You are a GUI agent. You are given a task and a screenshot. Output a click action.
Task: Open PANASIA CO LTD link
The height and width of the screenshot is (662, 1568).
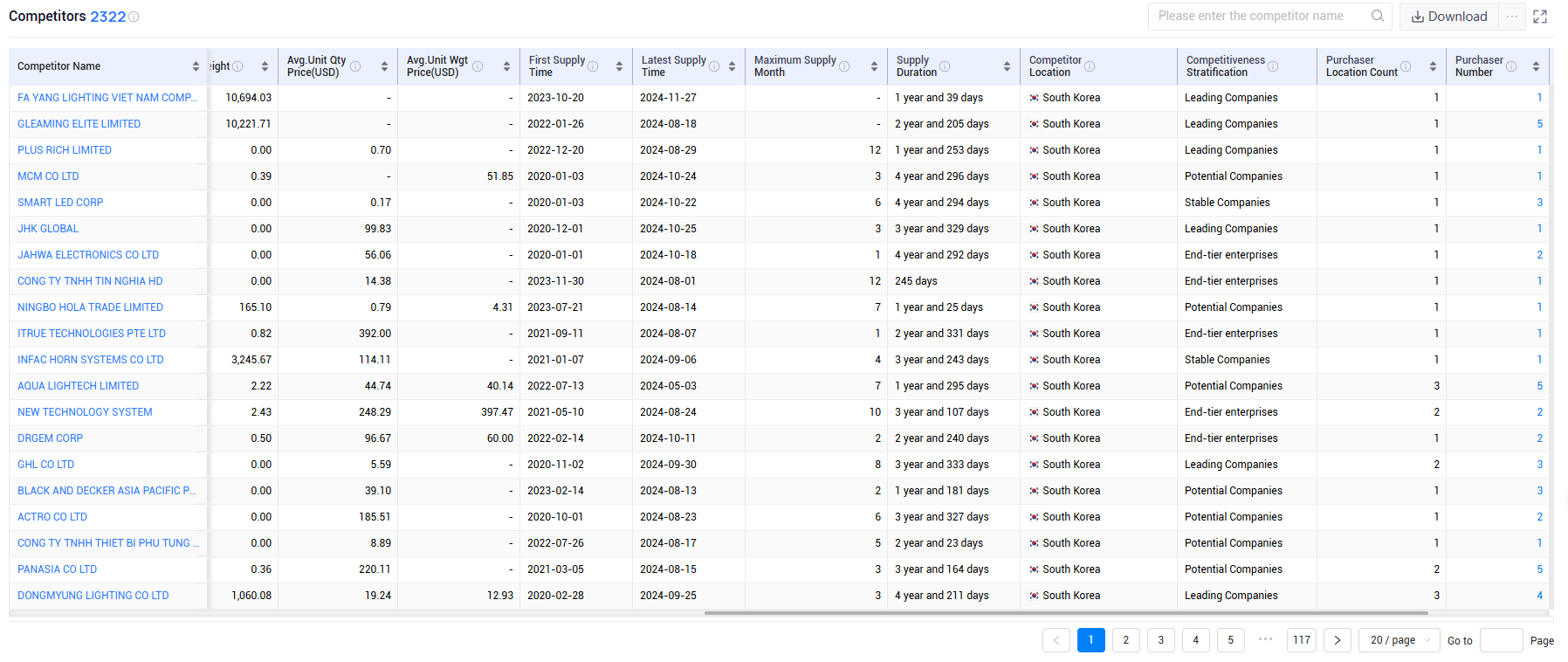coord(58,569)
